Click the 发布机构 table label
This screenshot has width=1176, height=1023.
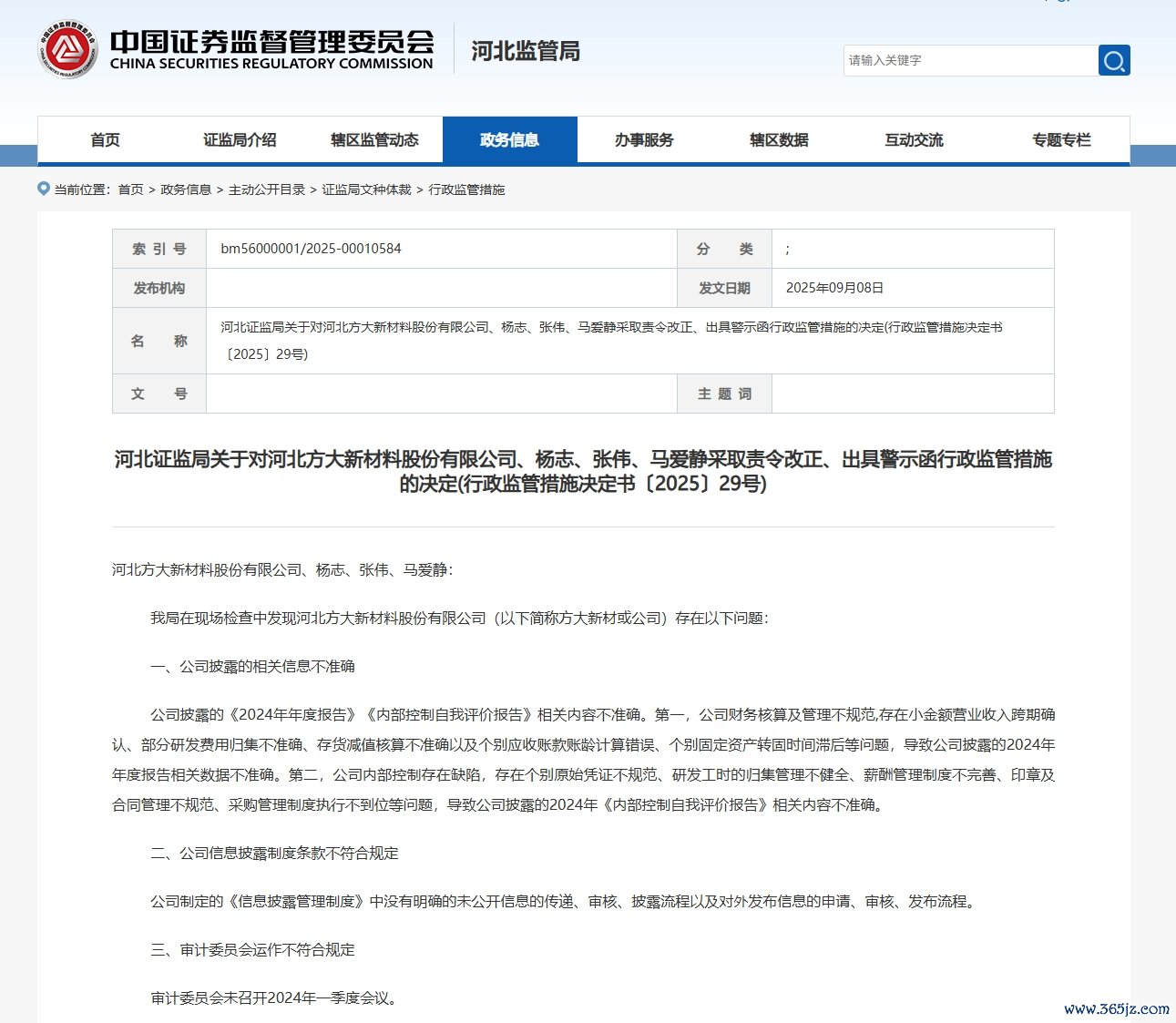pos(159,288)
